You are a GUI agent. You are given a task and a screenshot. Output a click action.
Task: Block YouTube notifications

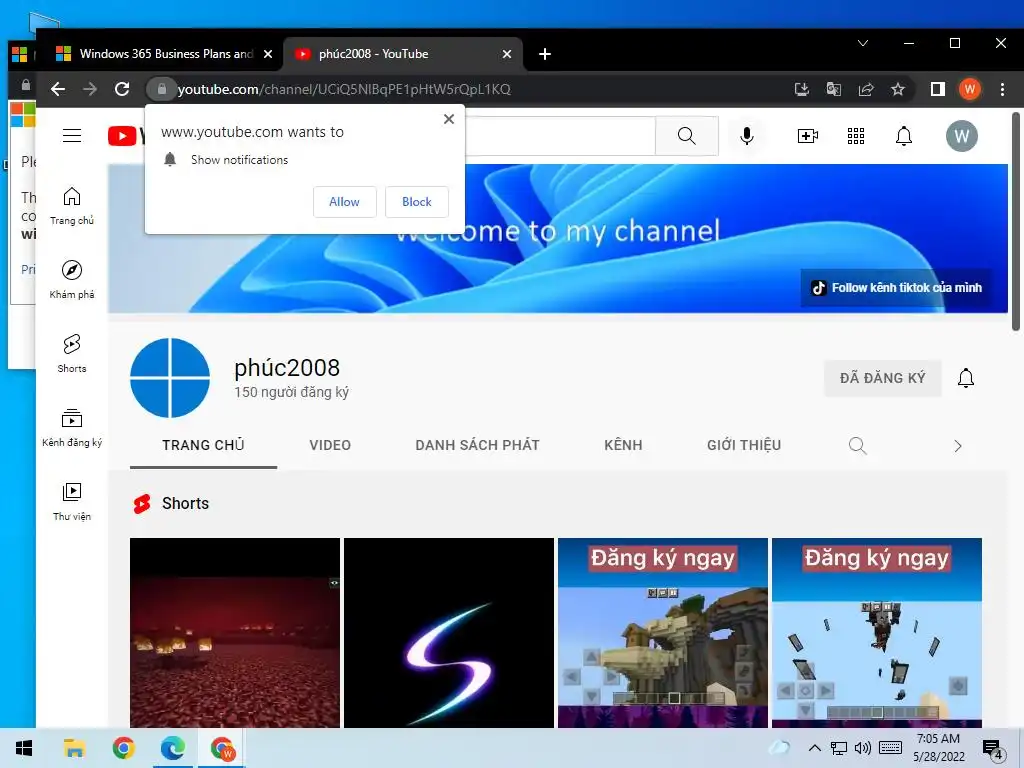click(x=417, y=202)
